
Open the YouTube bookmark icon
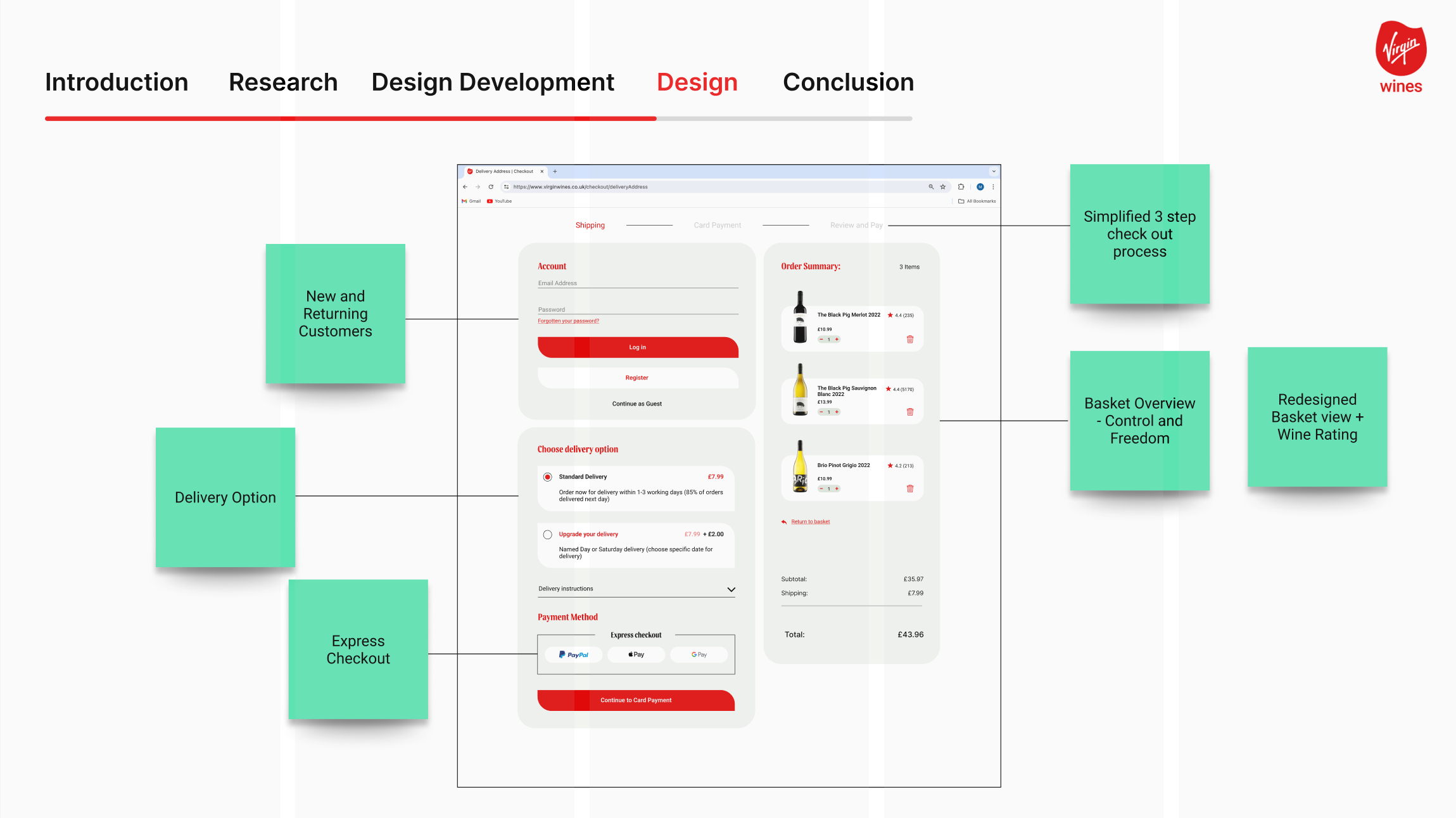[x=490, y=201]
